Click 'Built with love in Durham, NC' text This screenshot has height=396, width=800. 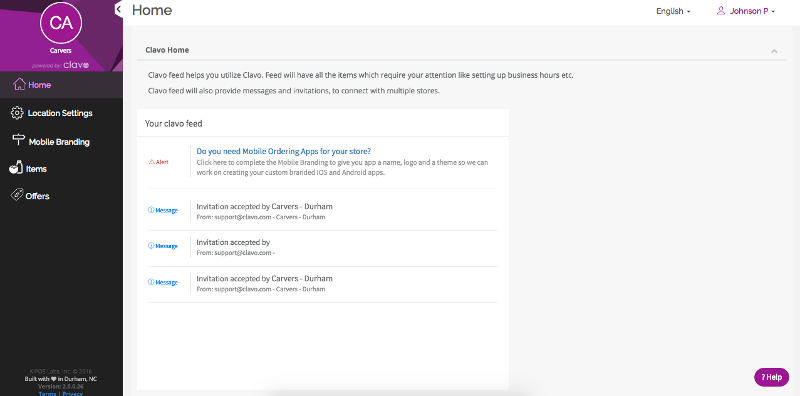click(x=61, y=379)
